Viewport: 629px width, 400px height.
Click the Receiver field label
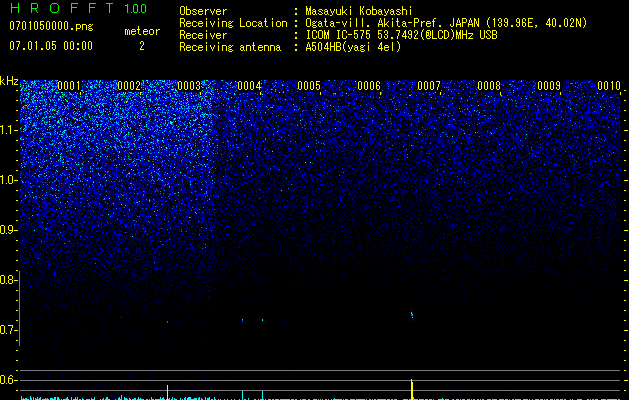click(203, 35)
